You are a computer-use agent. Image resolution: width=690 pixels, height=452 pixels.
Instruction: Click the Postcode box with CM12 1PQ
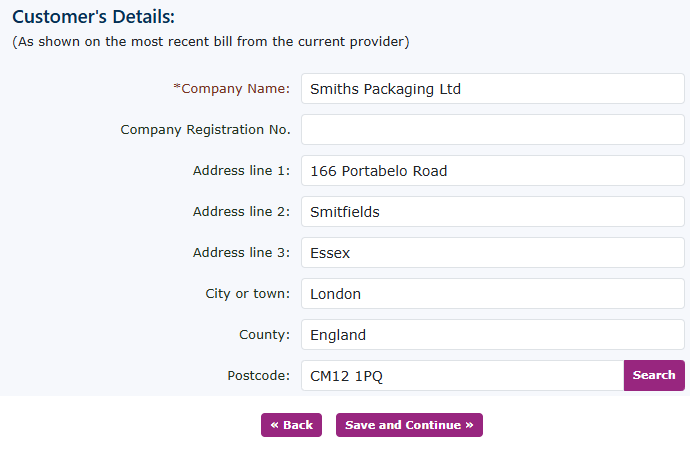(462, 375)
